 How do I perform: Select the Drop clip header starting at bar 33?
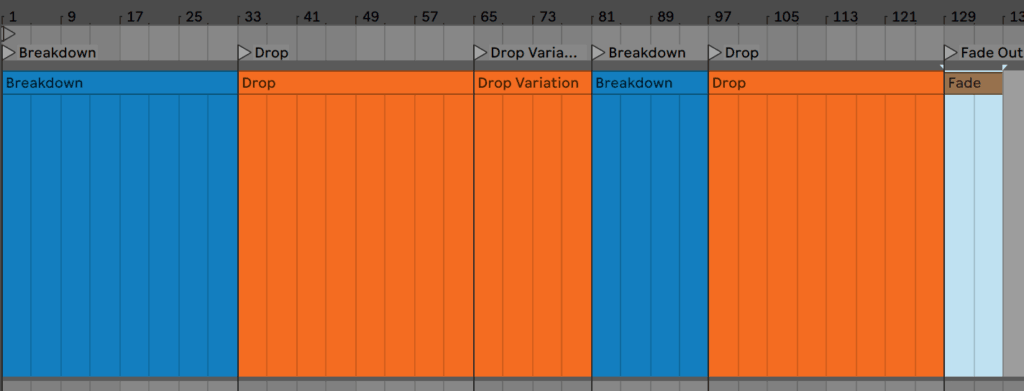tap(356, 83)
